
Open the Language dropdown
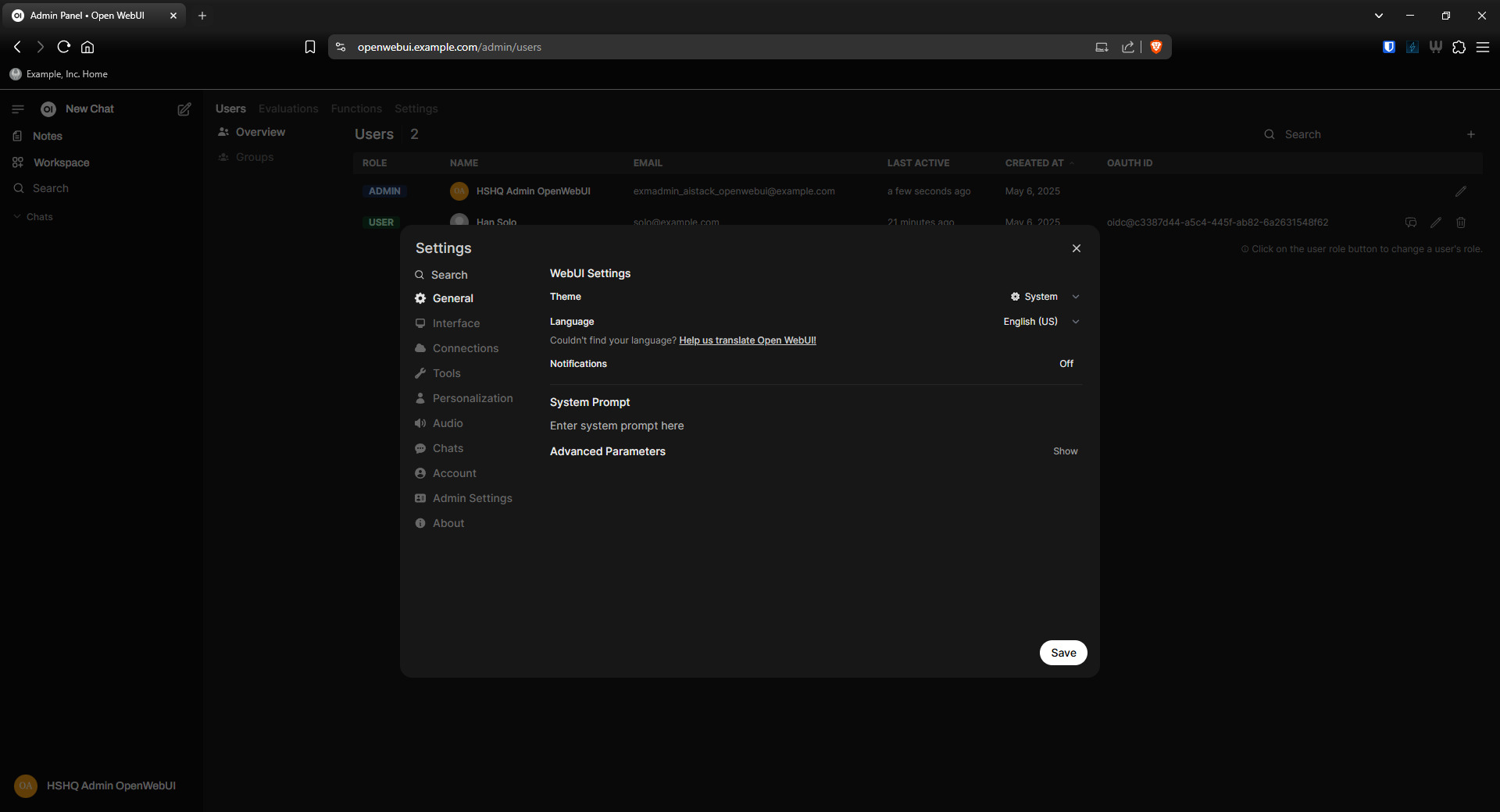[x=1041, y=322]
